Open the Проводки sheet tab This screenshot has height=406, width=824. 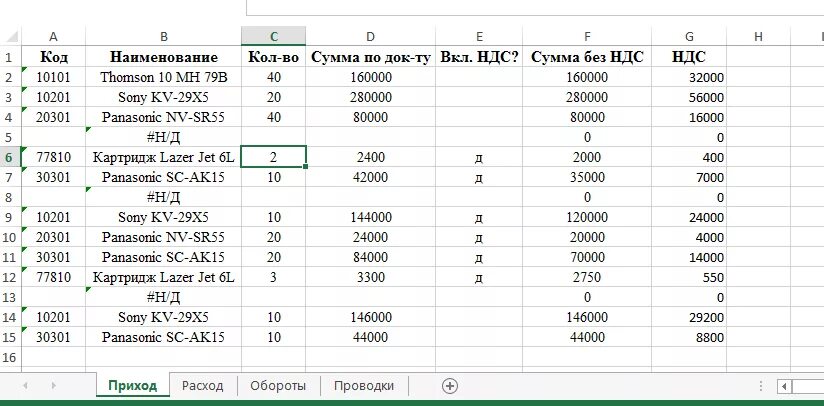tap(364, 386)
